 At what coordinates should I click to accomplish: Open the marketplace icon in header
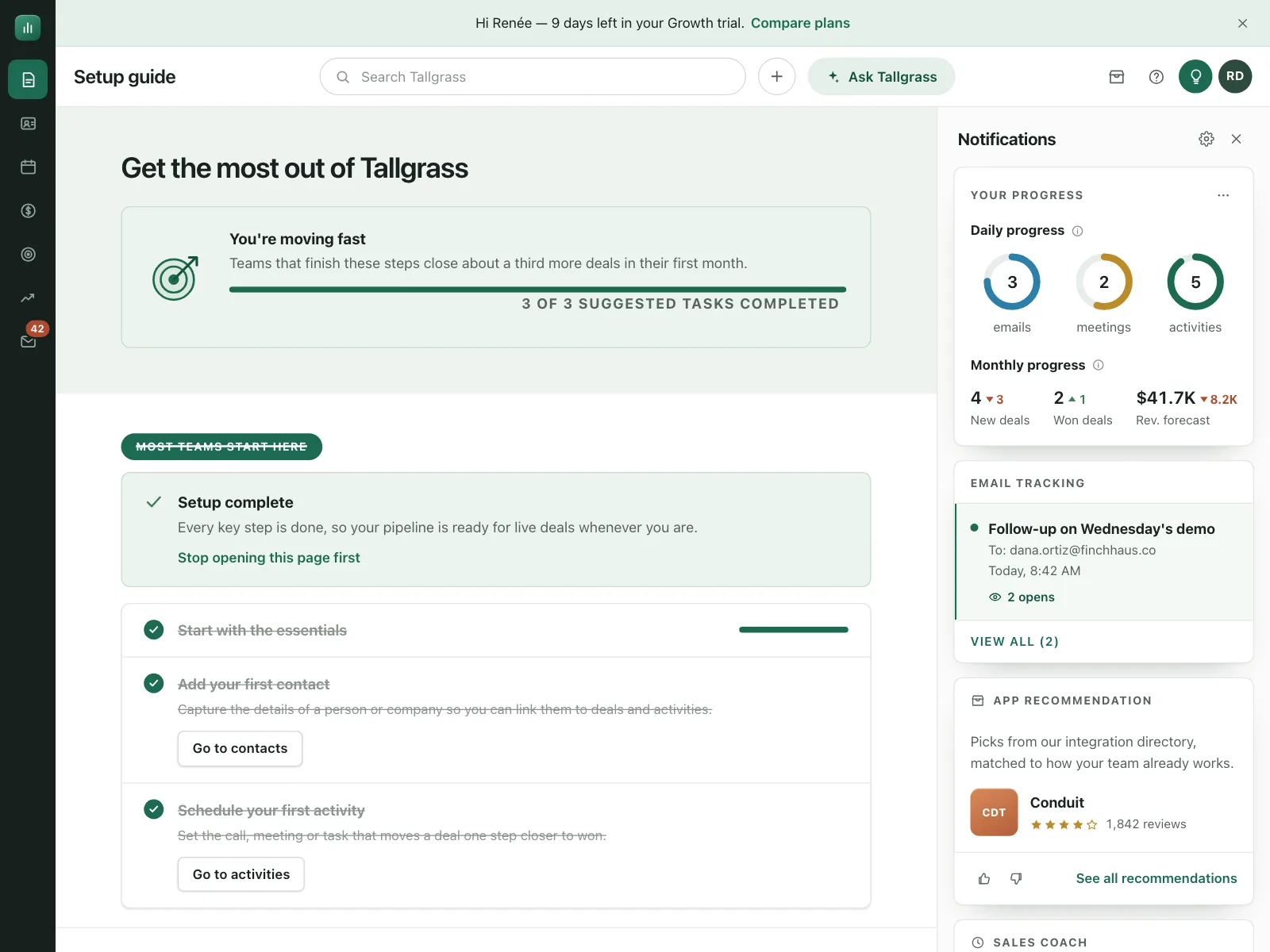click(1117, 77)
